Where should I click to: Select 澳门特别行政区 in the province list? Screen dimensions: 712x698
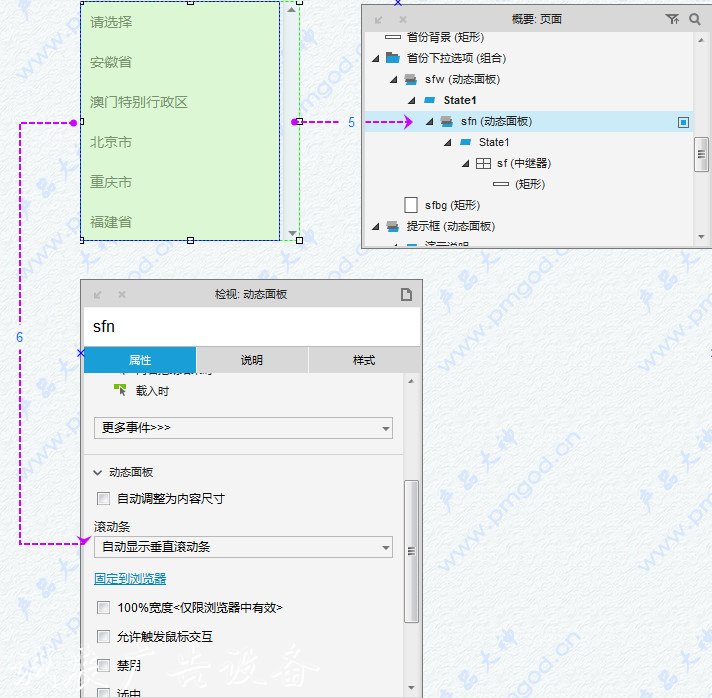coord(138,102)
